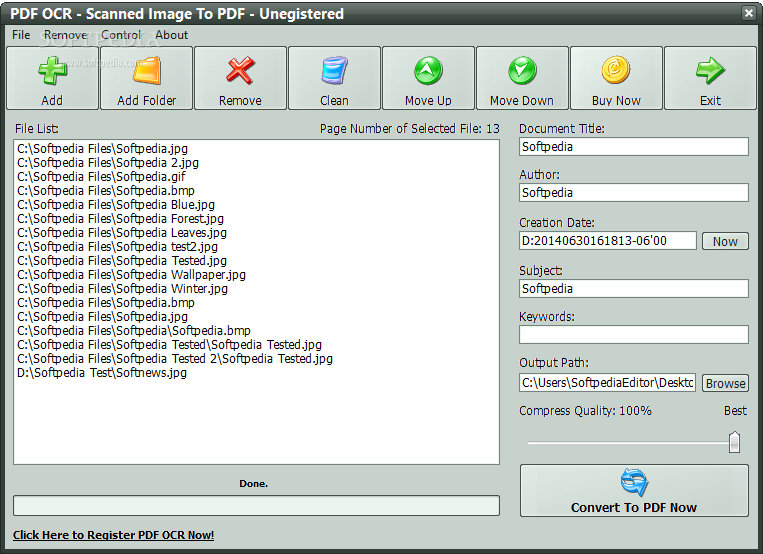
Task: Click the Subject input field
Action: point(634,289)
